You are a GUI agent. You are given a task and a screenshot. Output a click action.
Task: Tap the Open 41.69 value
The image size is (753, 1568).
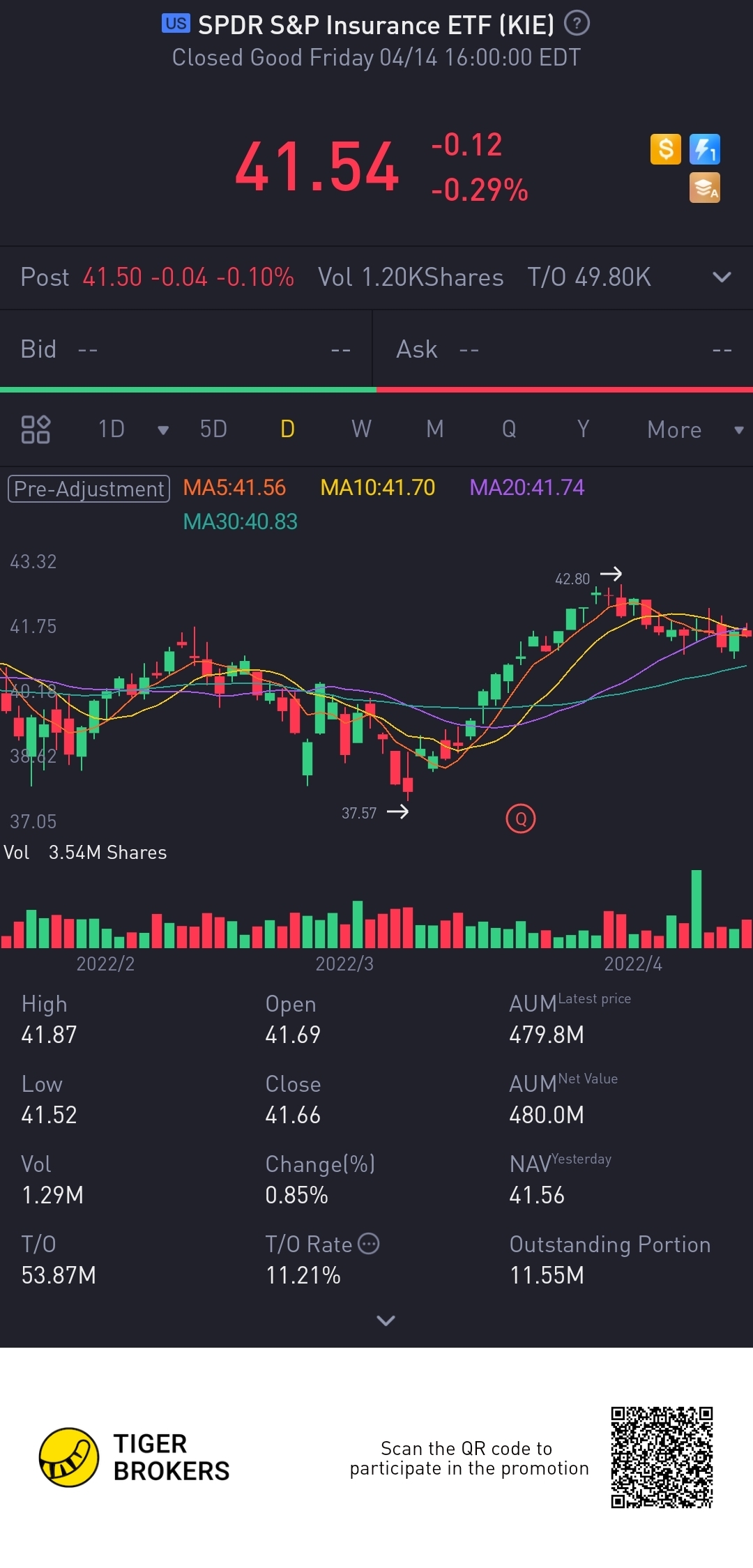pyautogui.click(x=293, y=1035)
